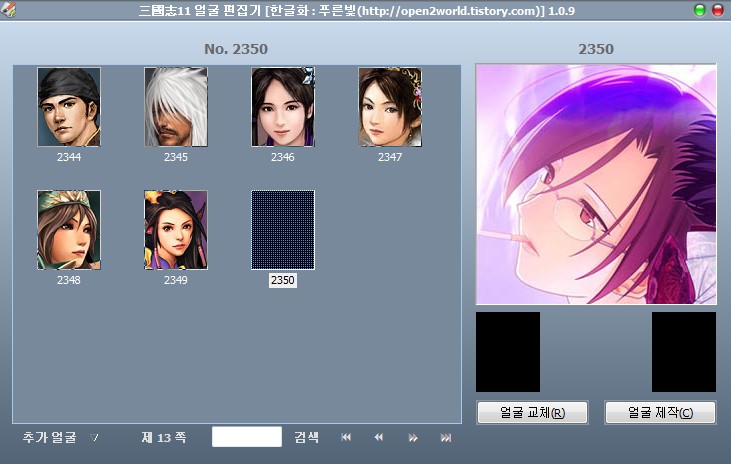This screenshot has height=464, width=731.
Task: Click the 2349 label text
Action: [x=176, y=280]
